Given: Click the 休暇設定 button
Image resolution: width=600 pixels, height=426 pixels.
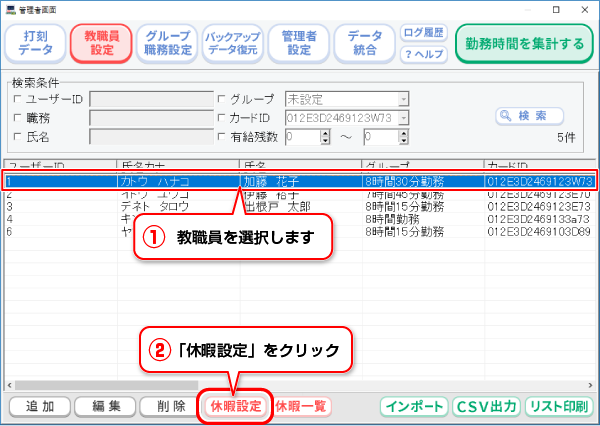Looking at the screenshot, I should [235, 406].
